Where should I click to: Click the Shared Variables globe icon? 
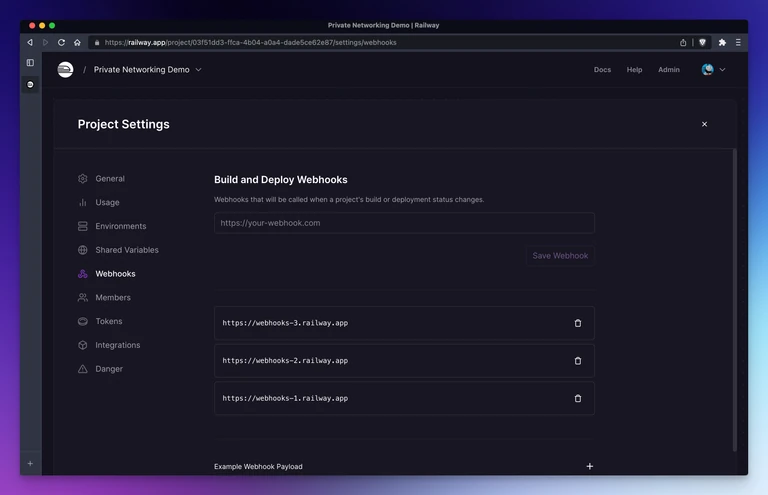(x=83, y=250)
